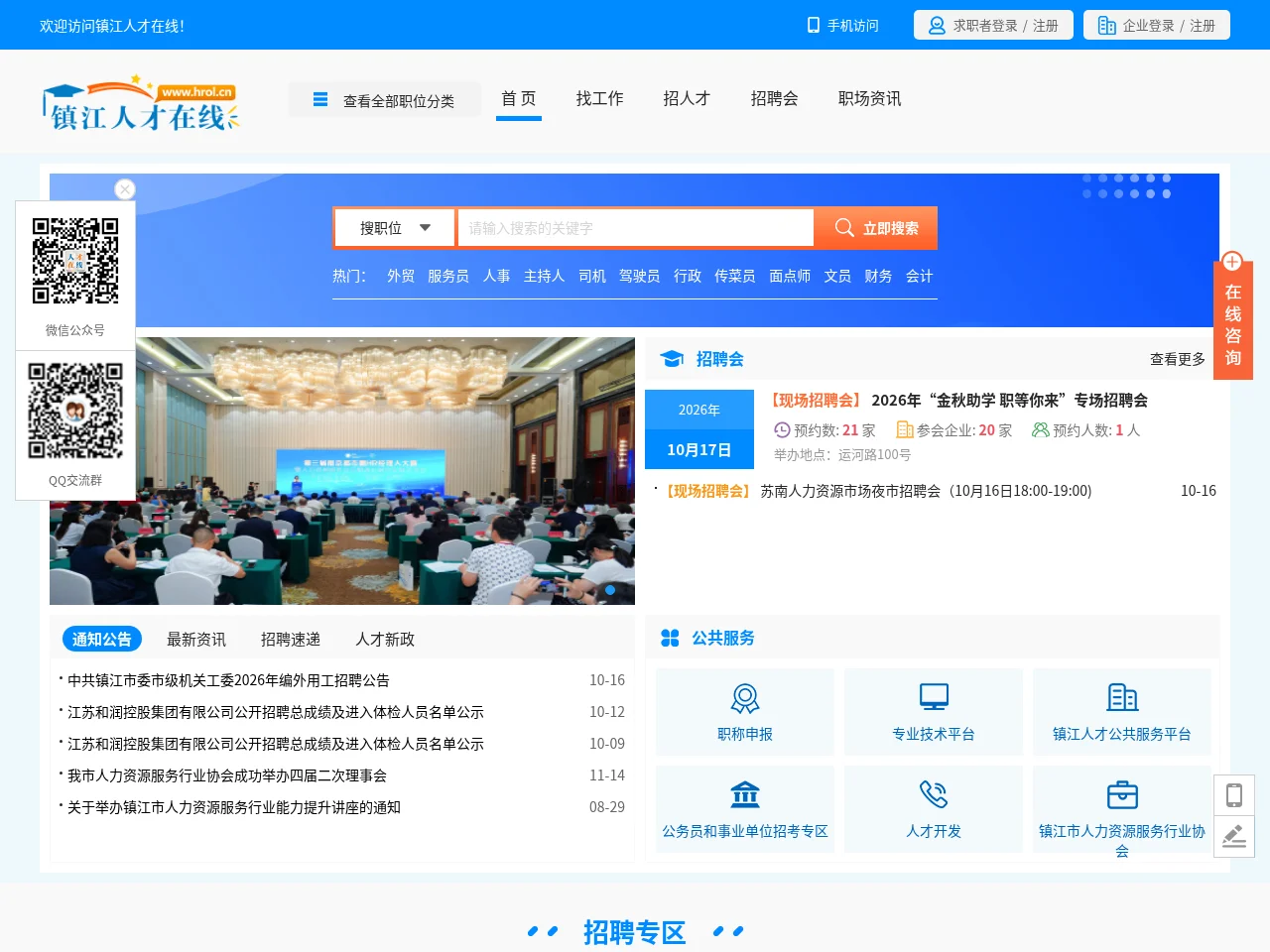Select hot keyword 财务
Viewport: 1270px width, 952px height.
[878, 276]
